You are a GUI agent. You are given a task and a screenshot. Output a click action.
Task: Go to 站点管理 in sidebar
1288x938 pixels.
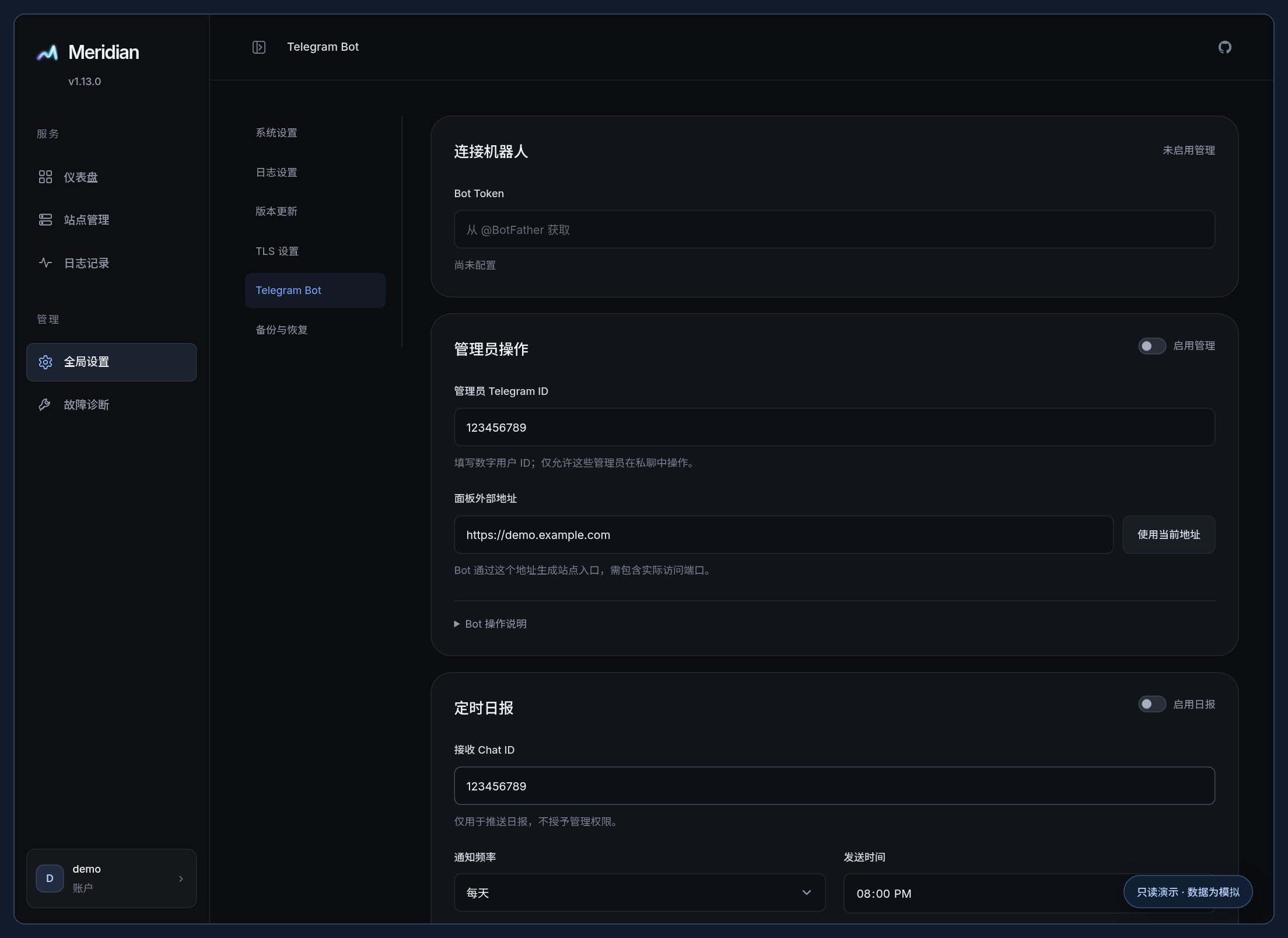(111, 220)
